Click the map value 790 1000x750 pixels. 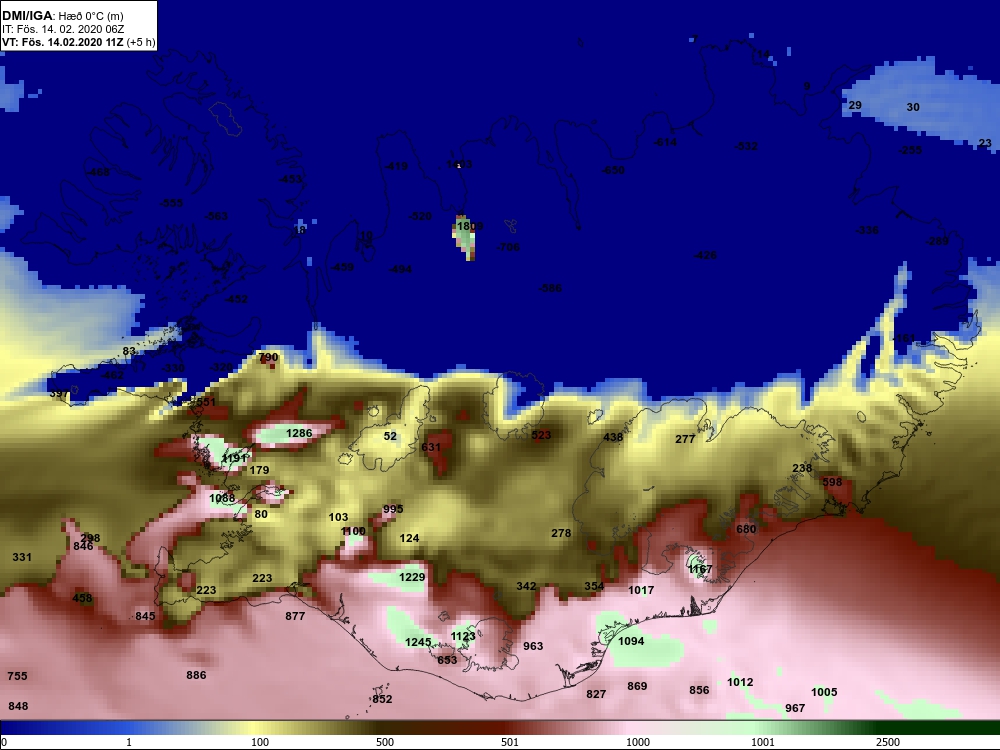point(268,357)
